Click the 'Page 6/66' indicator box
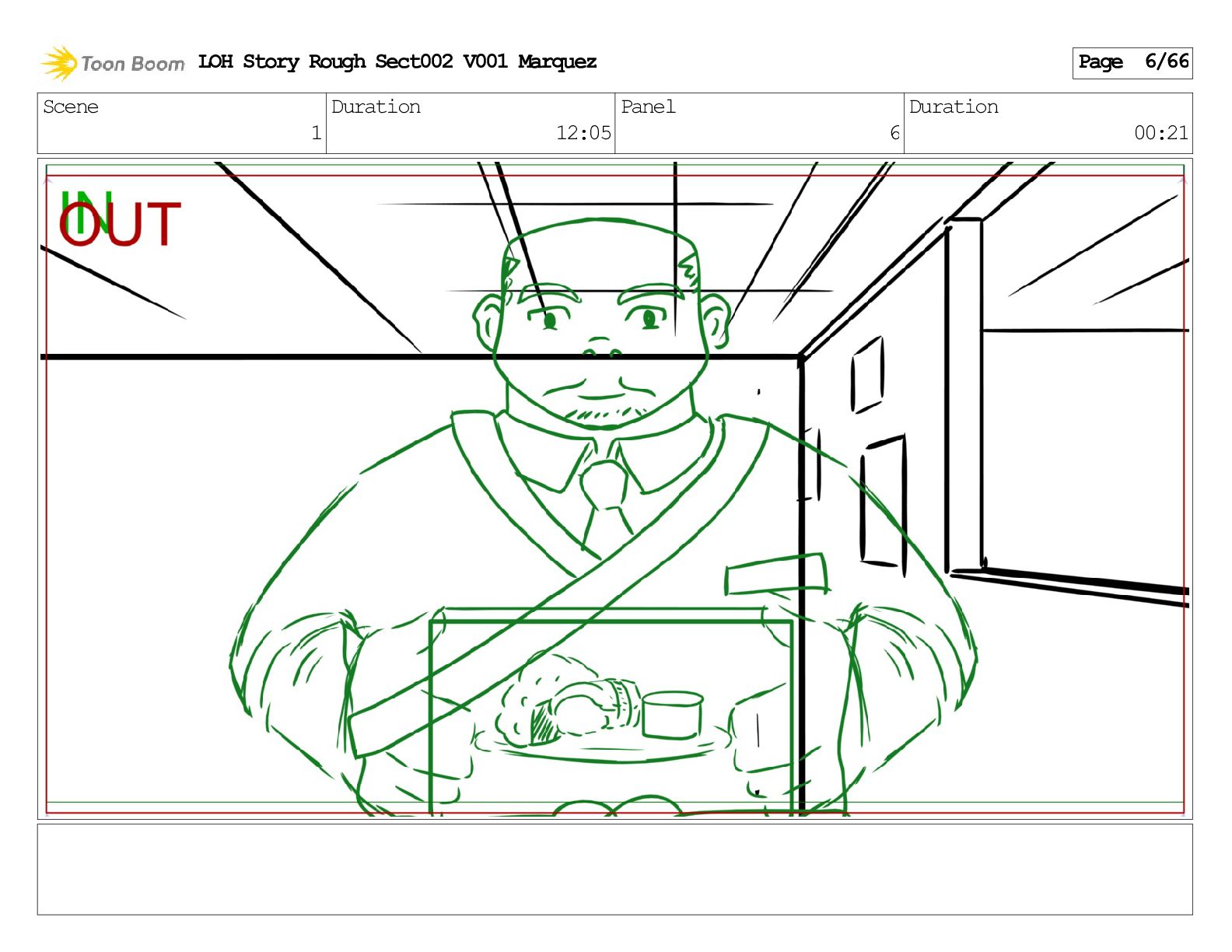The image size is (1232, 952). coord(1132,62)
